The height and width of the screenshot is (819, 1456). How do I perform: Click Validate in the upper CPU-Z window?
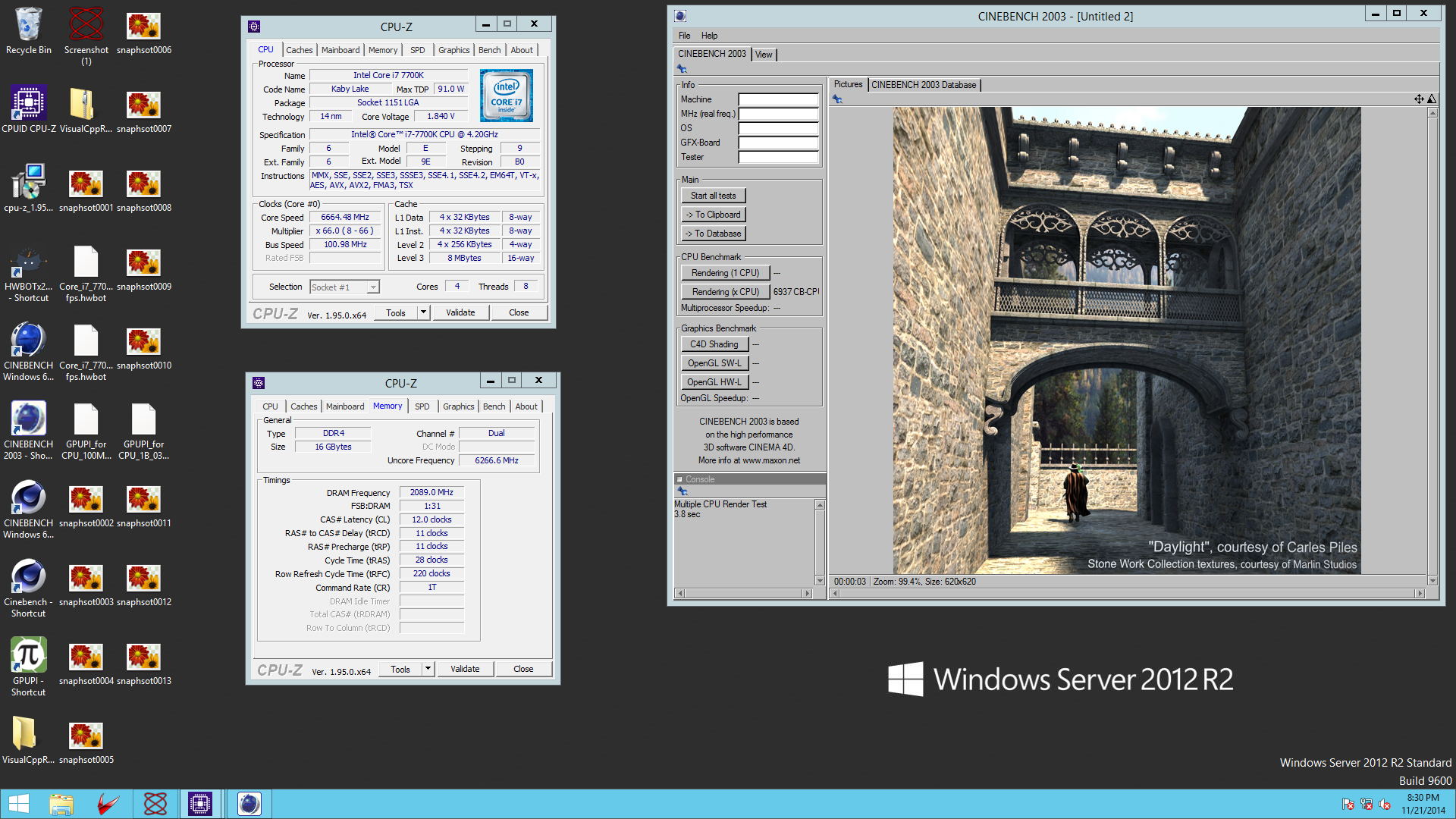tap(460, 312)
